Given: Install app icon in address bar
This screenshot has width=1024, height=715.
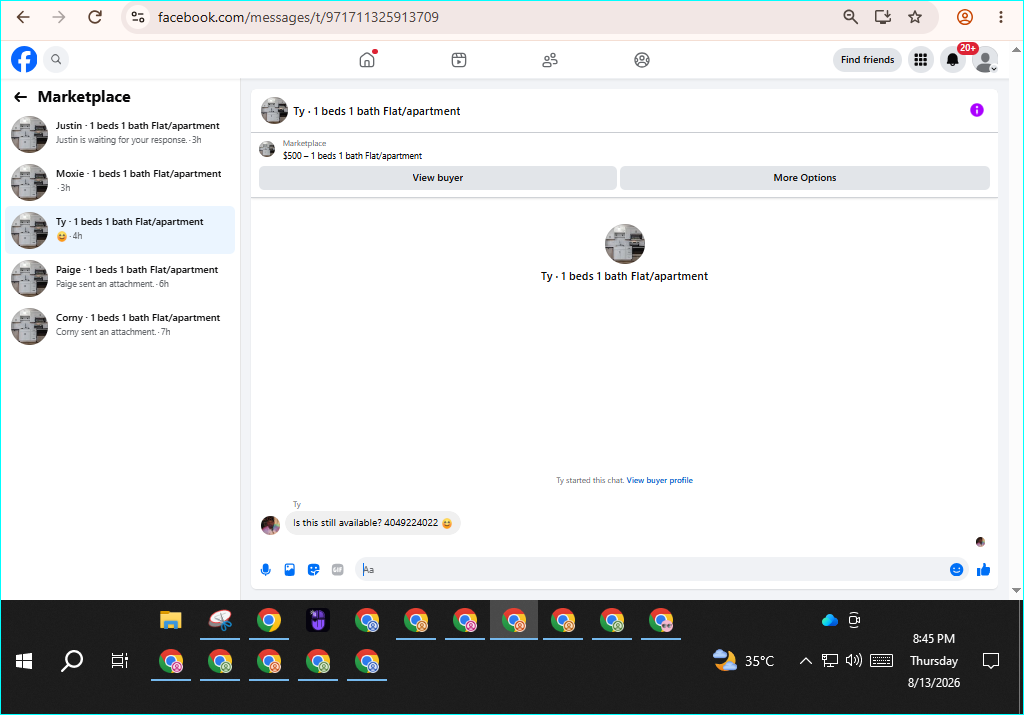Looking at the screenshot, I should point(883,17).
